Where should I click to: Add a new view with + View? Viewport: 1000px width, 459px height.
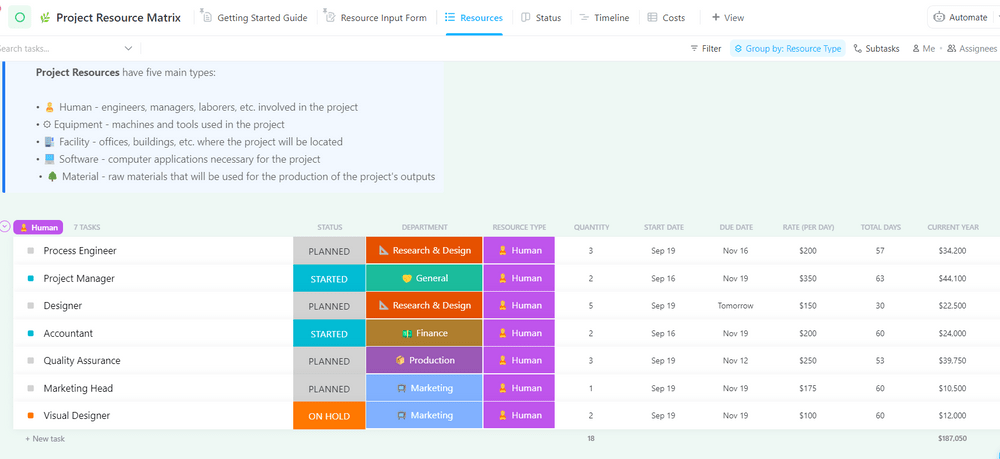(727, 17)
